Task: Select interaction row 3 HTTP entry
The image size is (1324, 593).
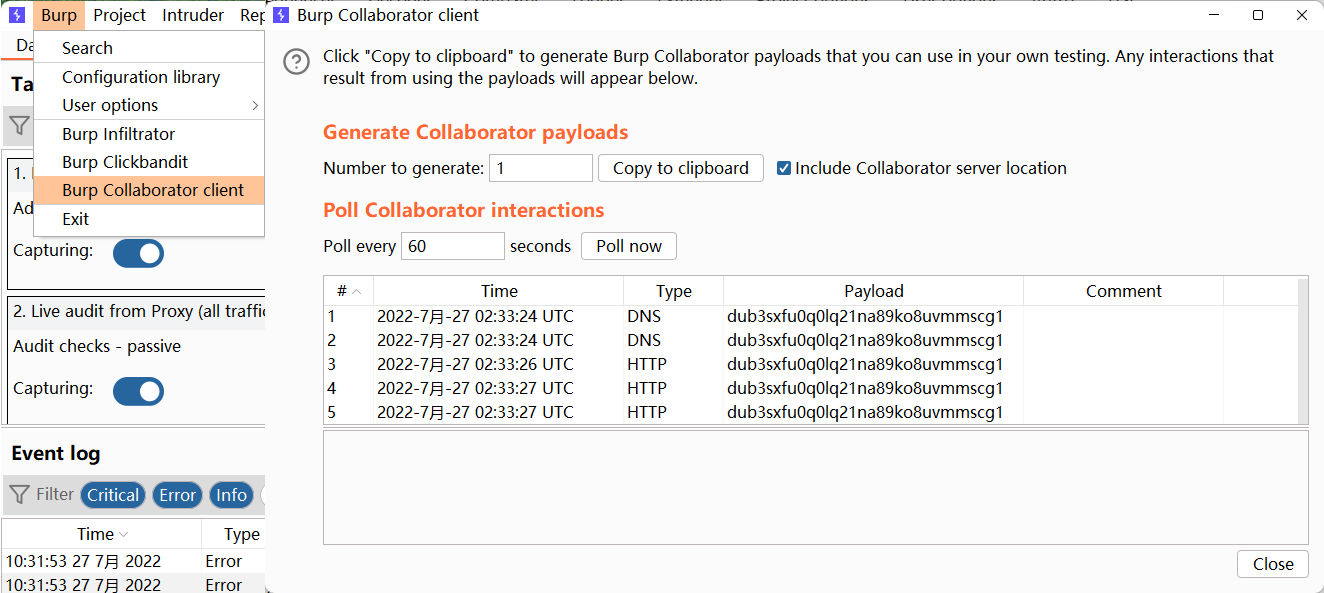Action: pyautogui.click(x=810, y=364)
